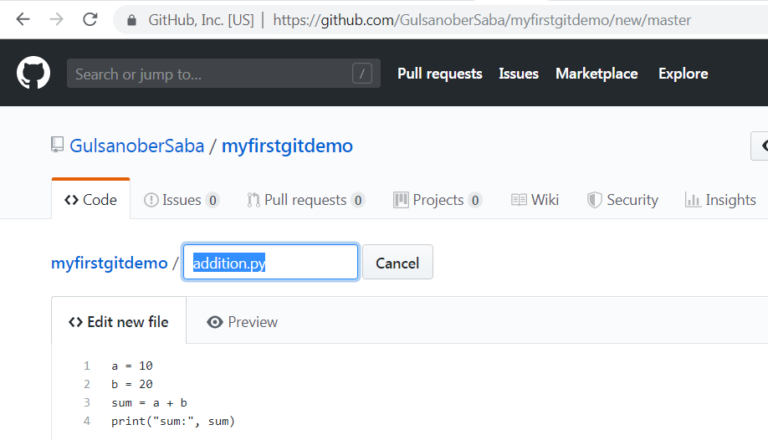This screenshot has height=440, width=768.
Task: Click the padlock site security icon
Action: click(x=131, y=20)
